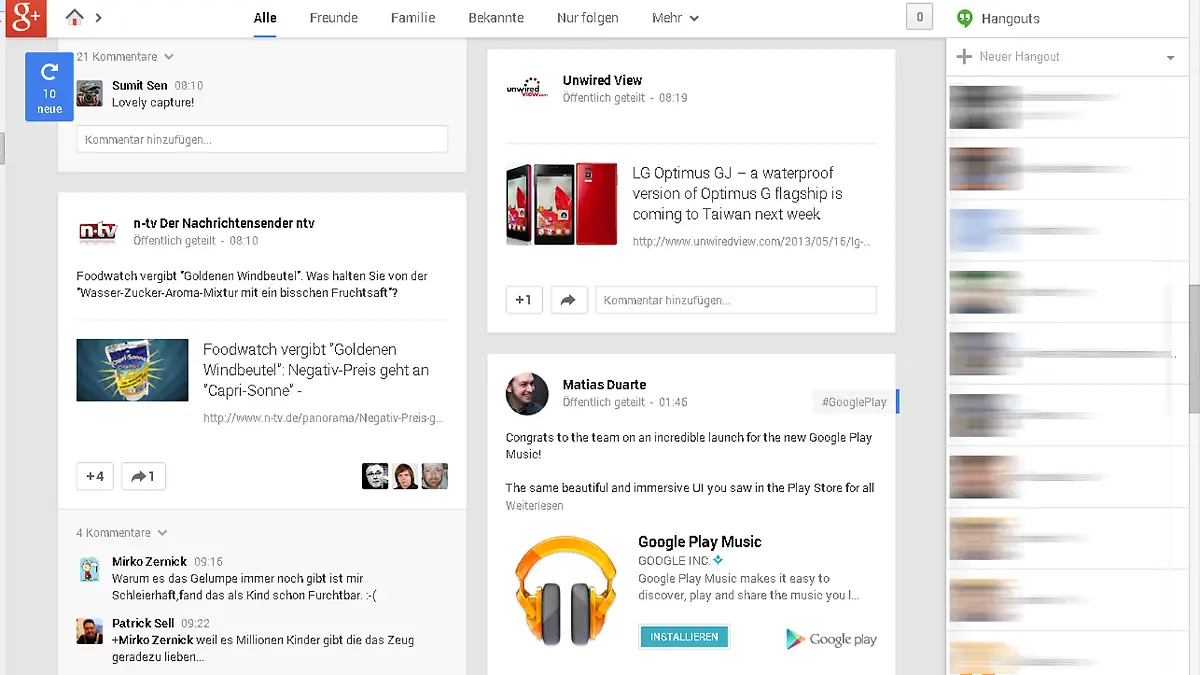Open the notifications counter showing 0
The height and width of the screenshot is (675, 1200).
(x=919, y=16)
